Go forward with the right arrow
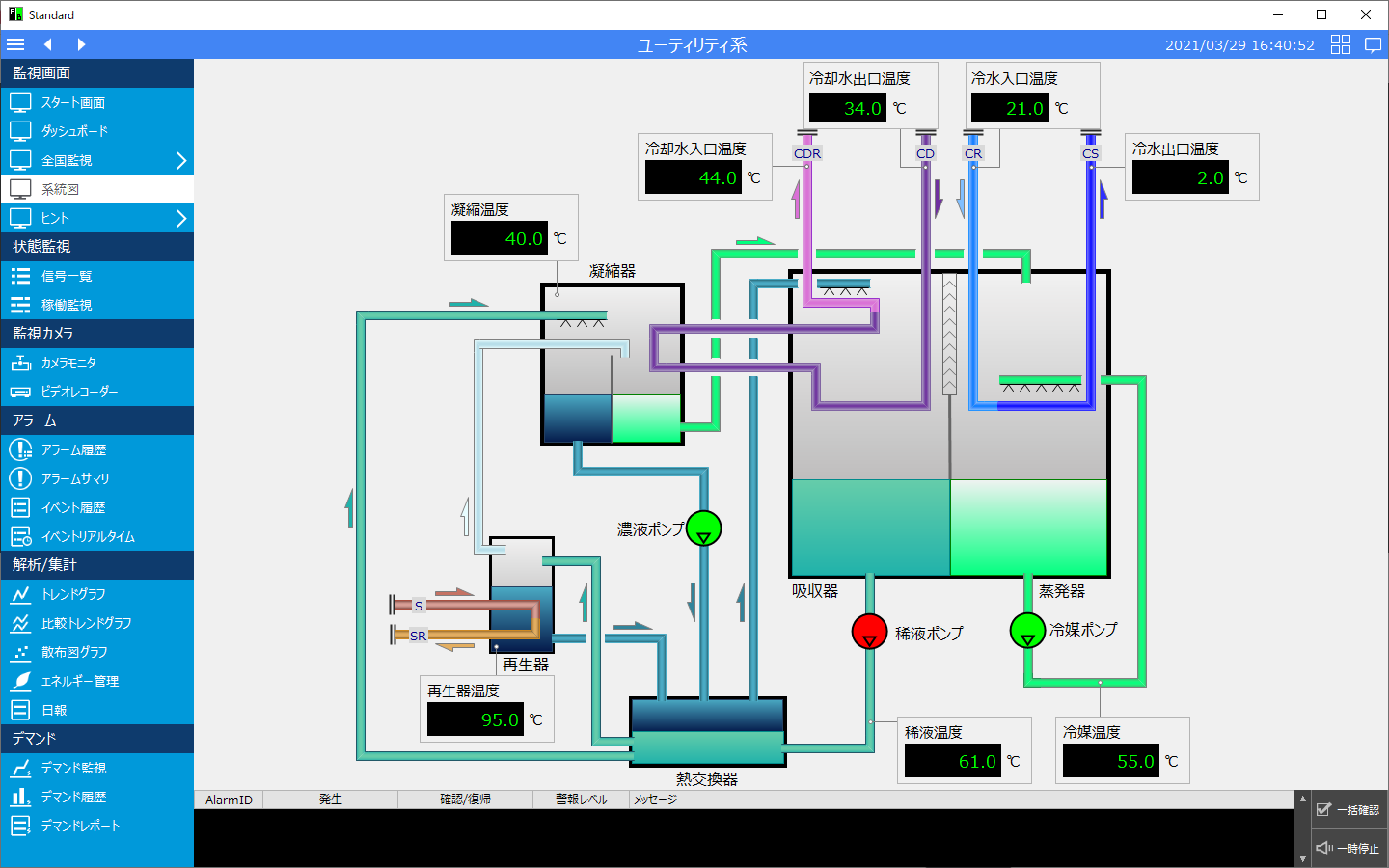 (x=81, y=44)
